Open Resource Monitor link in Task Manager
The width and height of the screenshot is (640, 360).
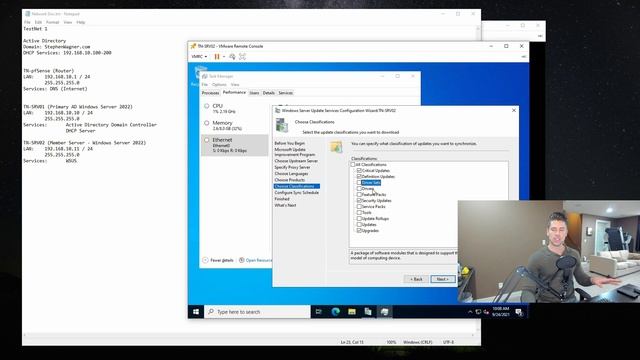point(256,260)
